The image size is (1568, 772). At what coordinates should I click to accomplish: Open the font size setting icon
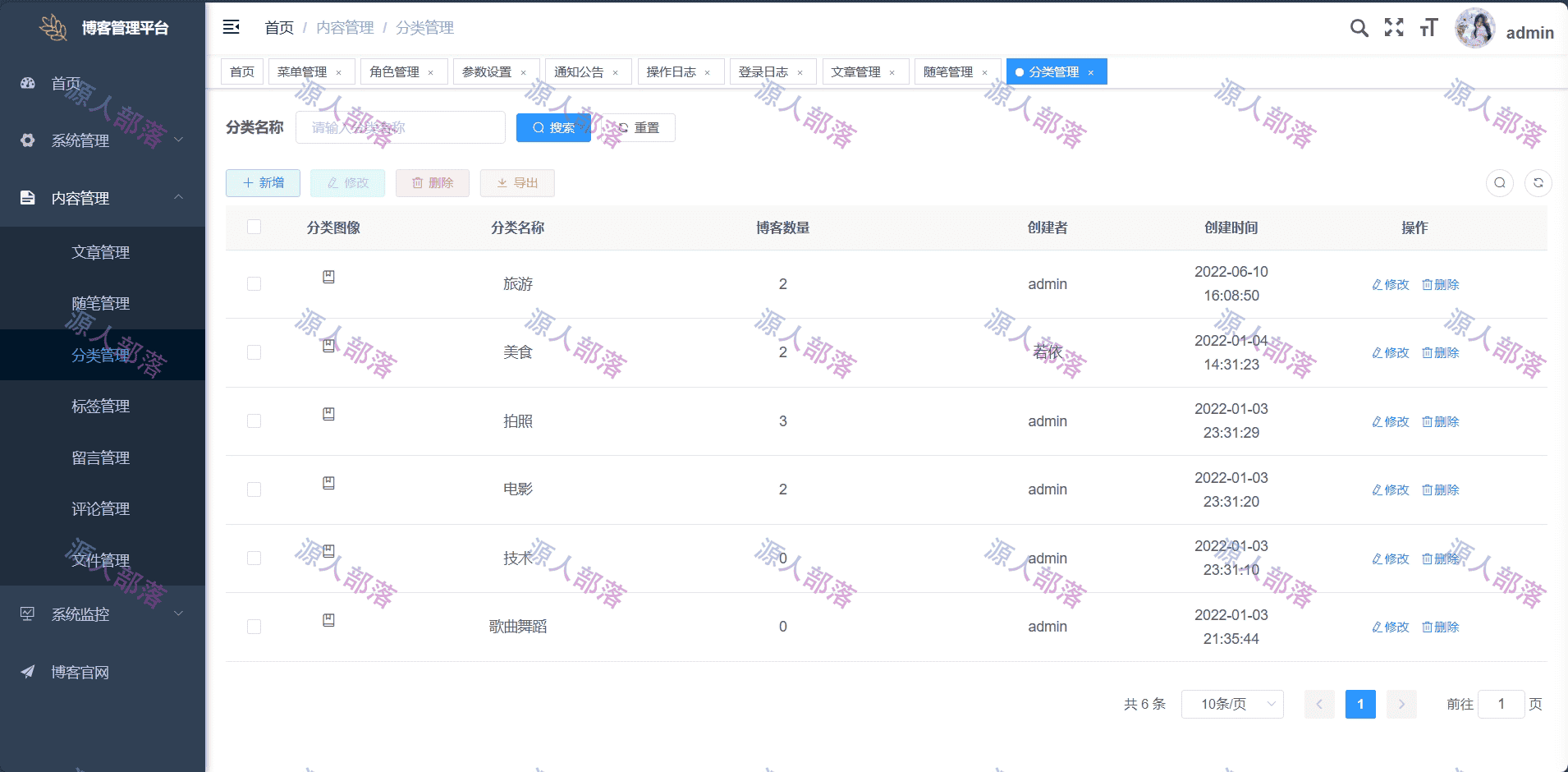1429,28
